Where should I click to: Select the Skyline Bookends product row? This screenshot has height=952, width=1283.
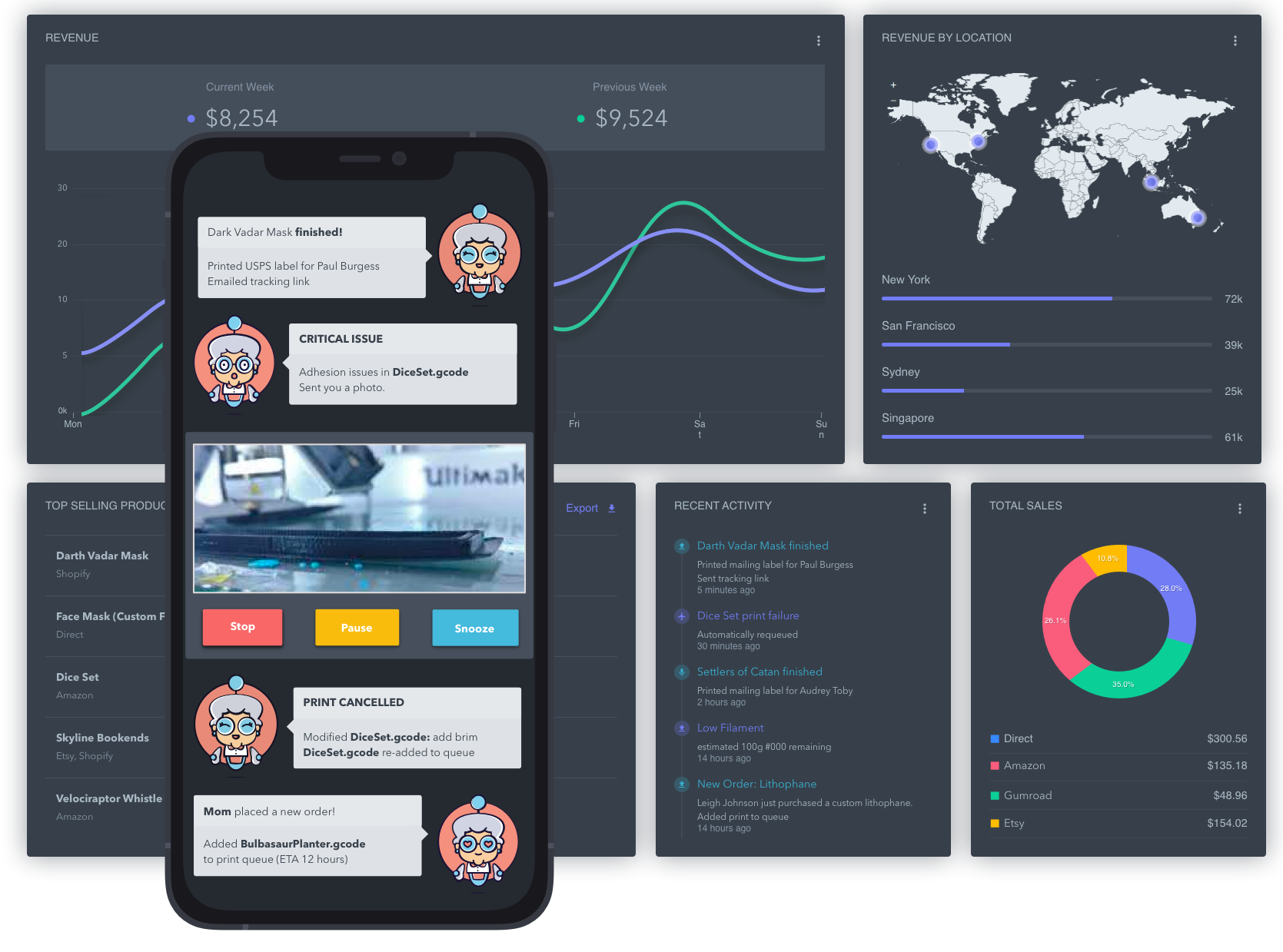(105, 747)
